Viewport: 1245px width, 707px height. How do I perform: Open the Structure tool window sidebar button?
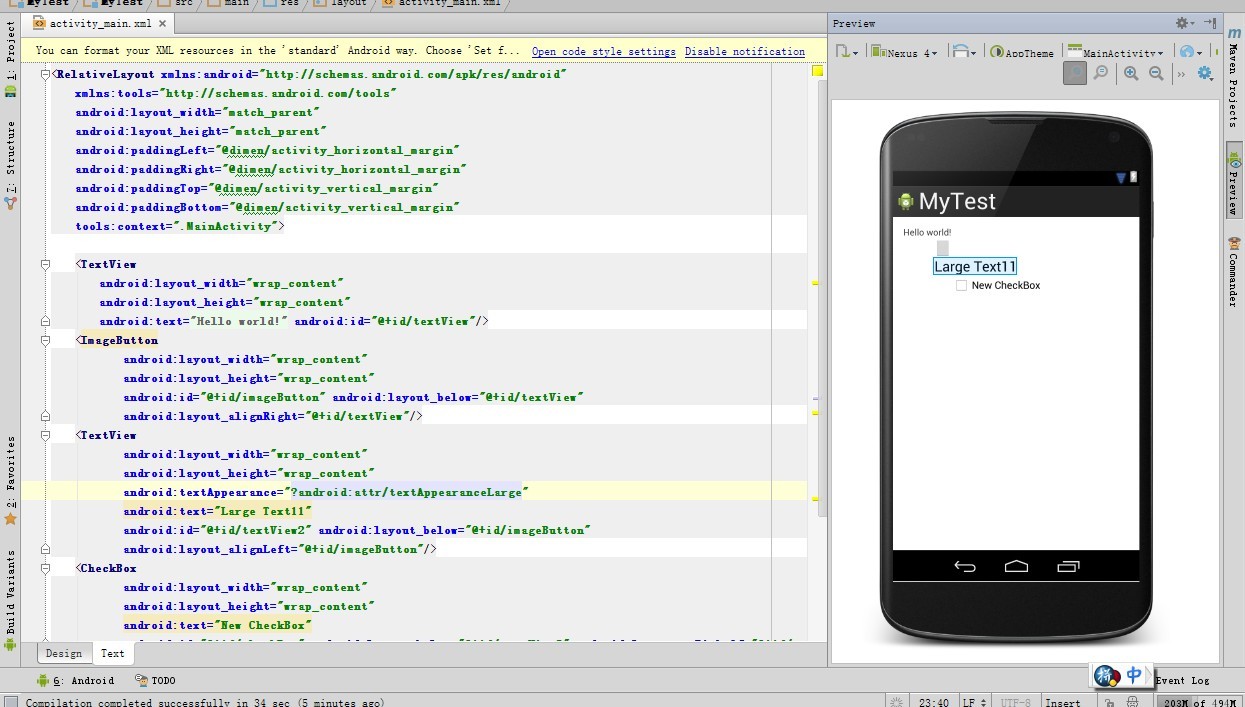[10, 165]
